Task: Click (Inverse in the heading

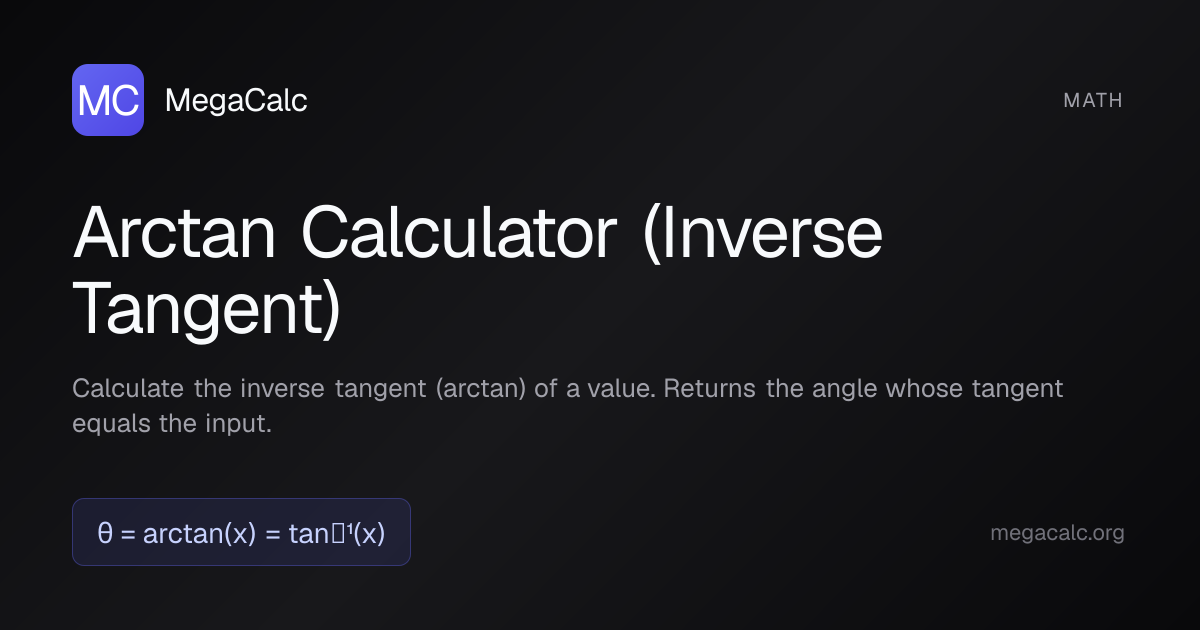Action: click(762, 234)
